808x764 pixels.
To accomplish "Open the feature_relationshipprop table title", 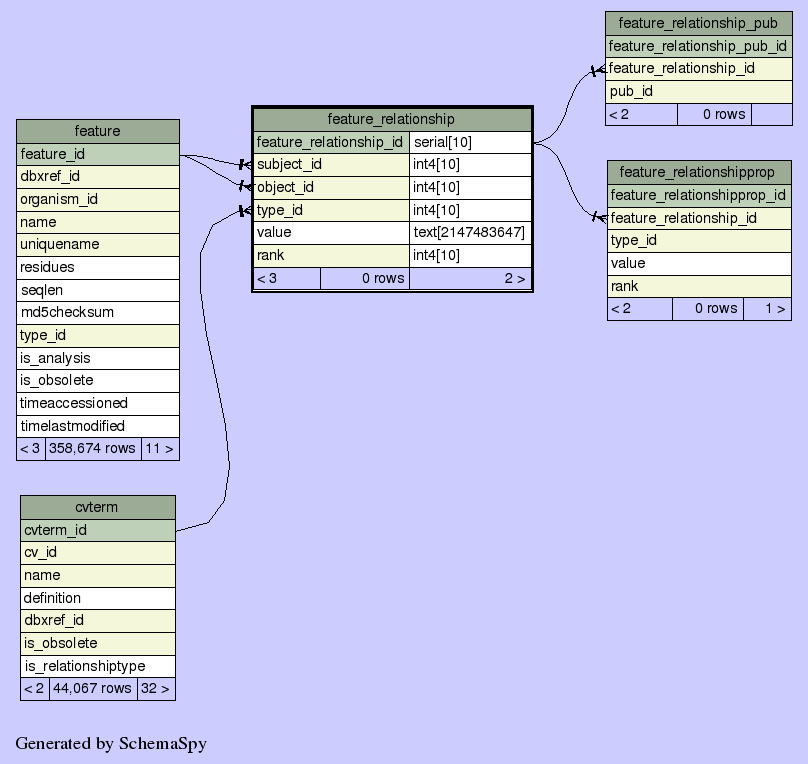I will tap(698, 172).
